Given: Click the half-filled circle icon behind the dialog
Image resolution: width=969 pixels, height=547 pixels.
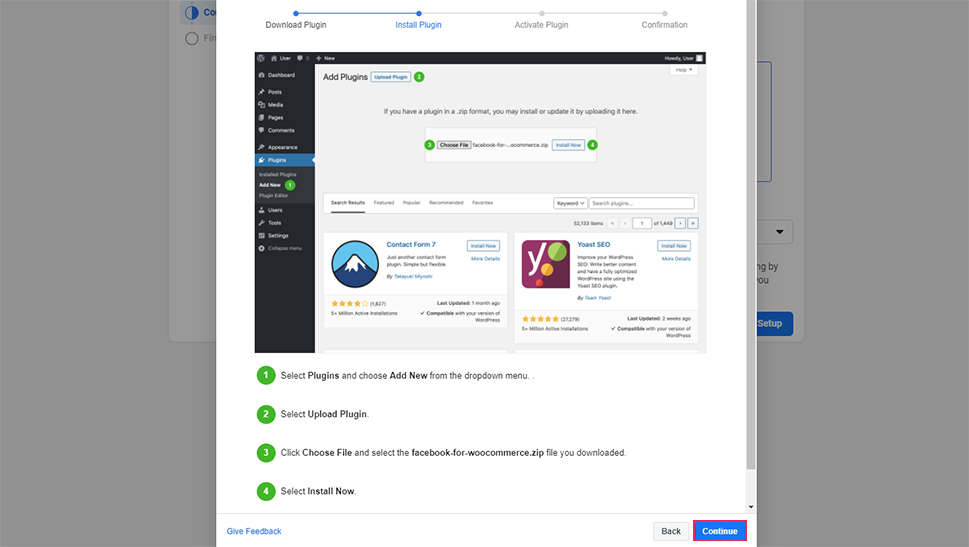Looking at the screenshot, I should [192, 12].
